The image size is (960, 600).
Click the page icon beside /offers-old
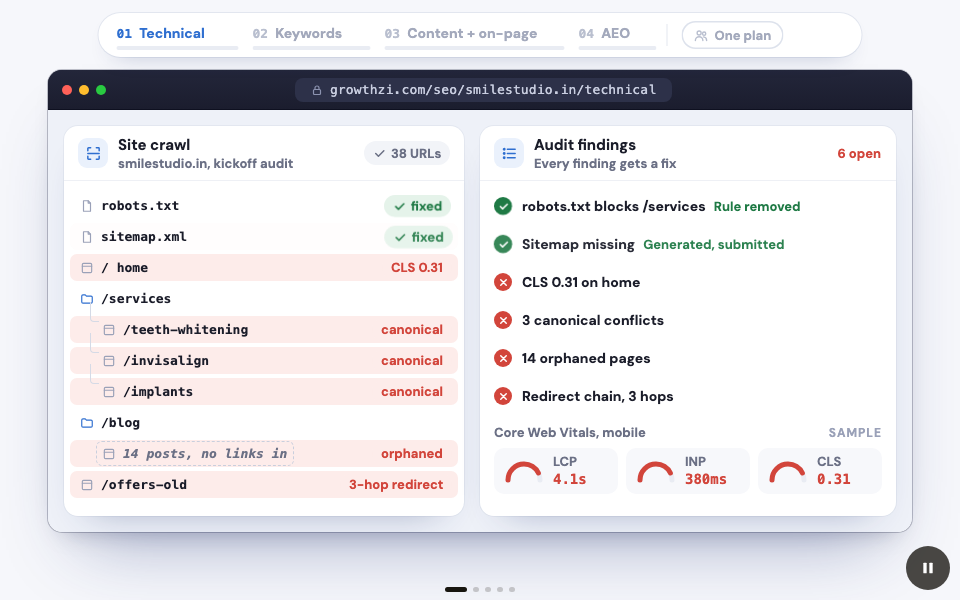[x=87, y=485]
